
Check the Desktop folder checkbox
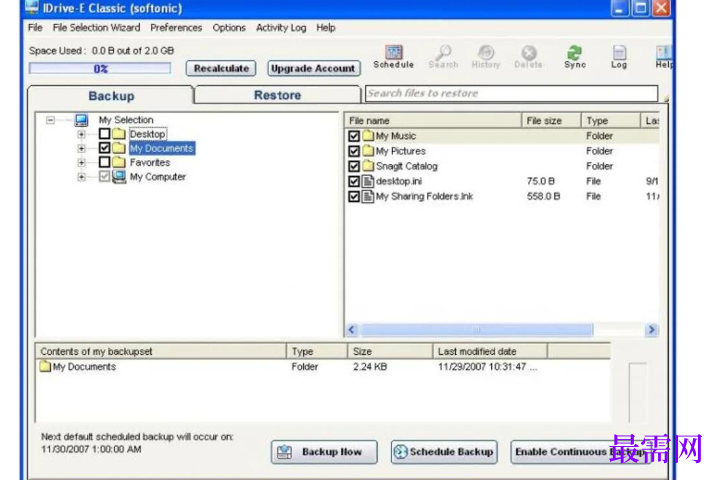(x=104, y=134)
